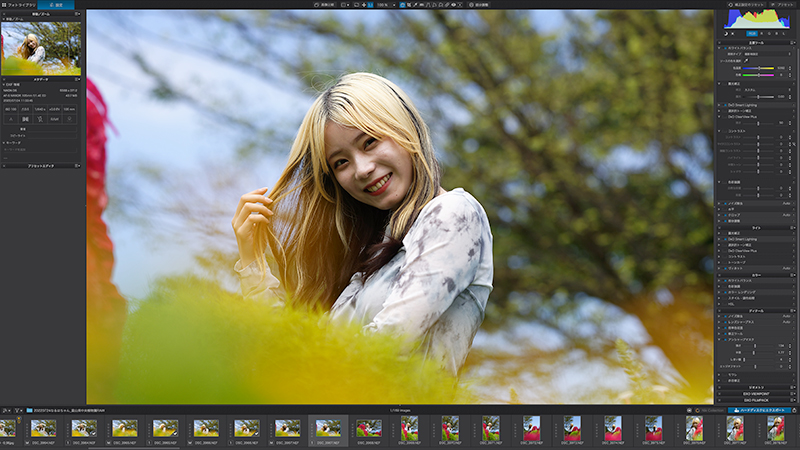Click the compare image button in toolbar

[324, 5]
